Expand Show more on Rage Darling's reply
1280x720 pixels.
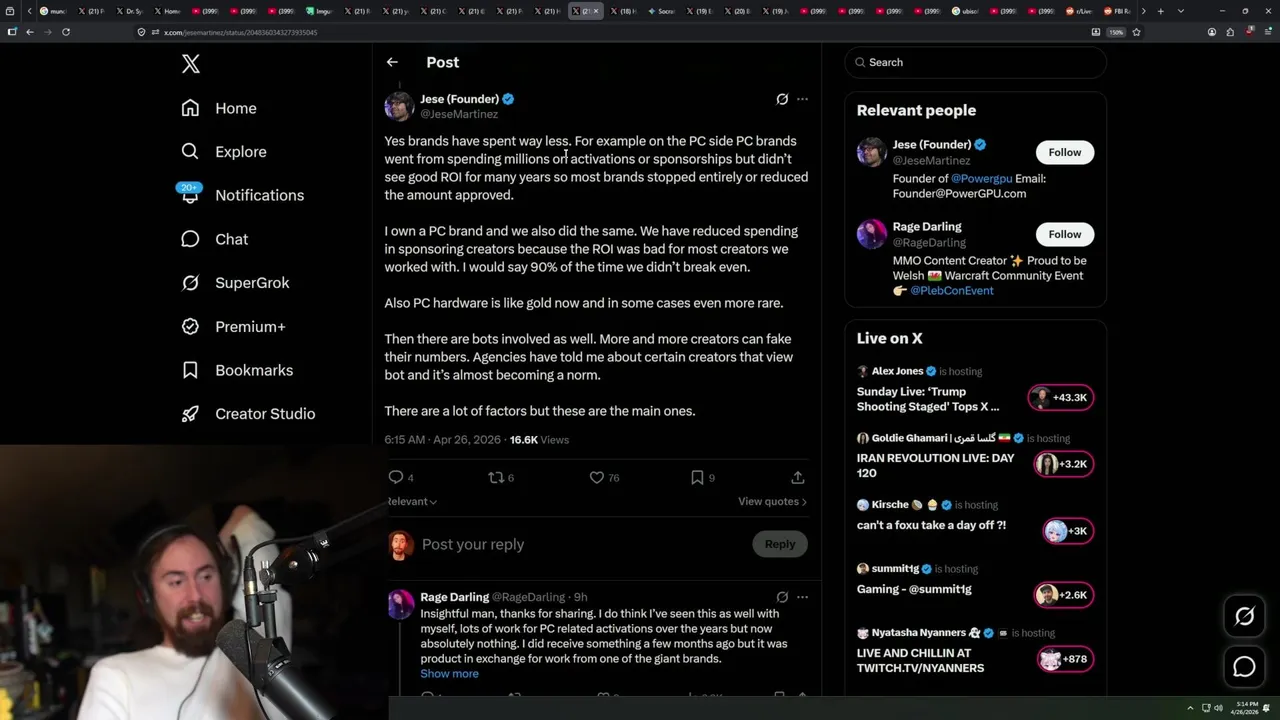(449, 674)
